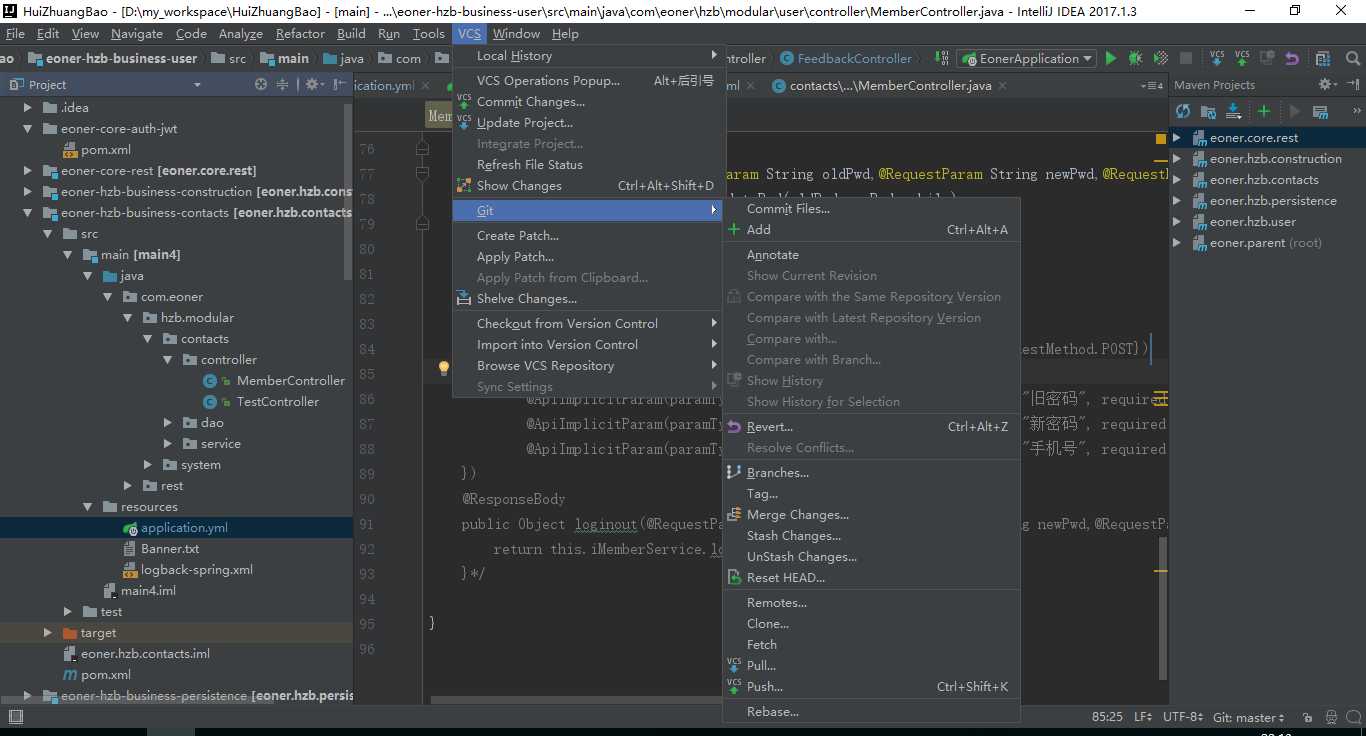This screenshot has height=736, width=1366.
Task: Switch to FeedbackController editor tab
Action: [846, 59]
